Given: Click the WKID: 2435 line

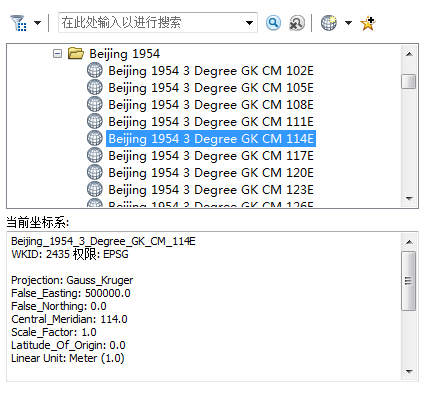Looking at the screenshot, I should [x=70, y=254].
